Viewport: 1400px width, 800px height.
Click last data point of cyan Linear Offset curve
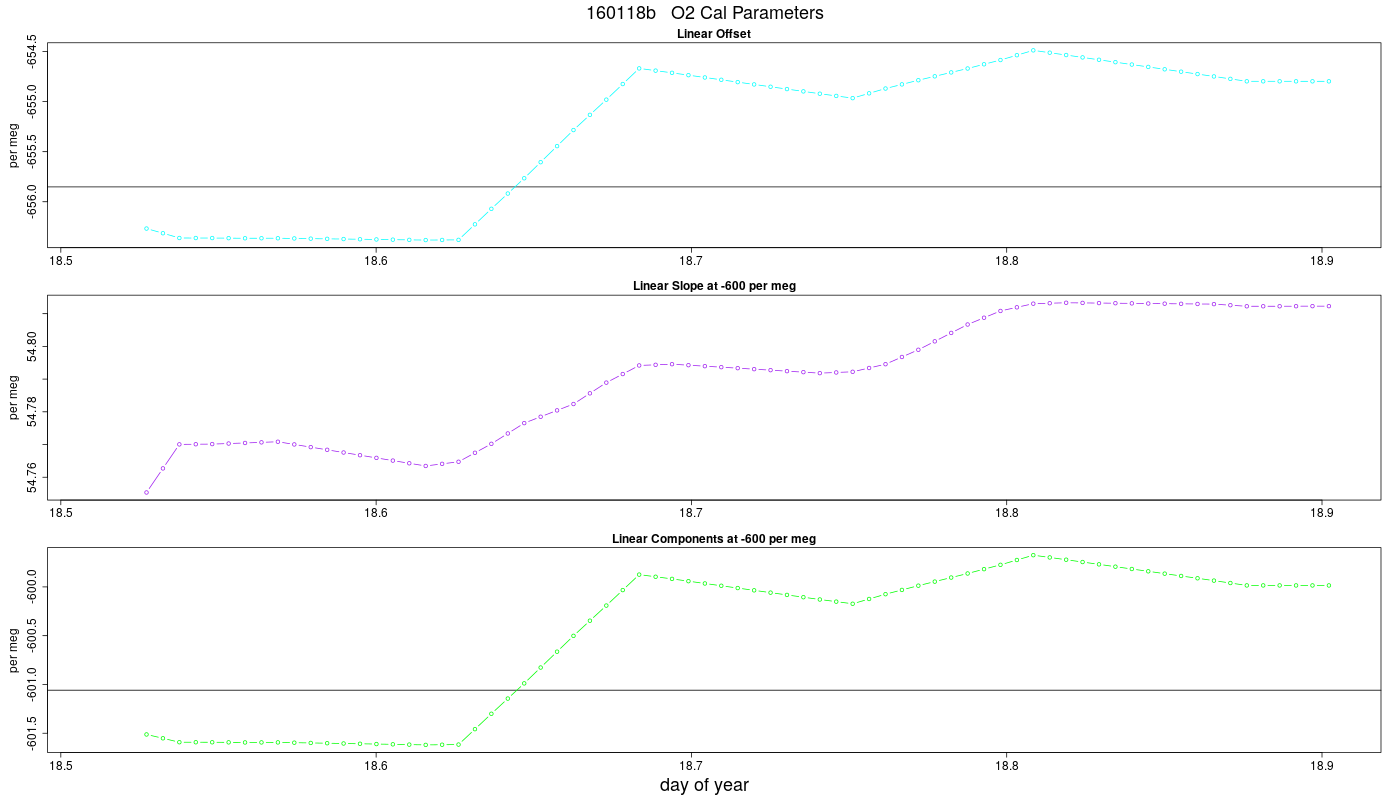(1329, 81)
